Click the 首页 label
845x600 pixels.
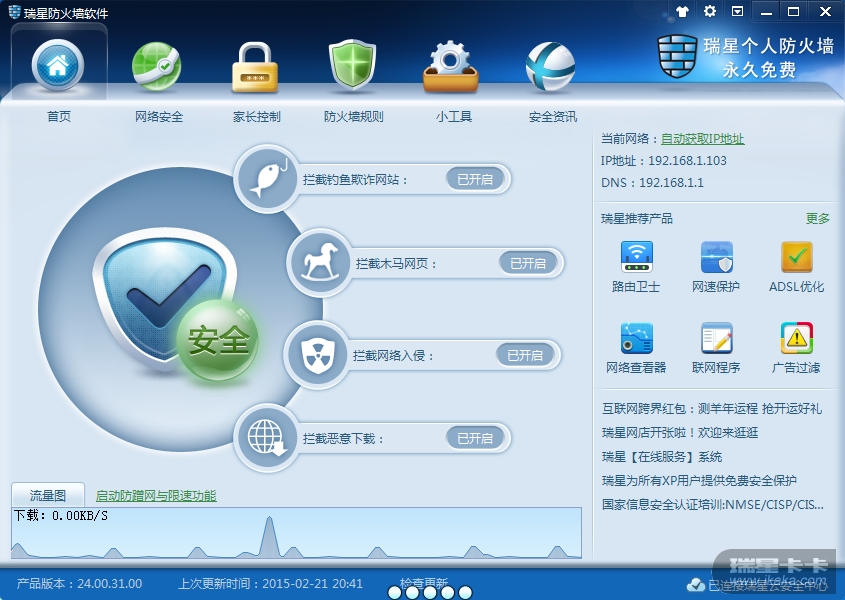[59, 116]
